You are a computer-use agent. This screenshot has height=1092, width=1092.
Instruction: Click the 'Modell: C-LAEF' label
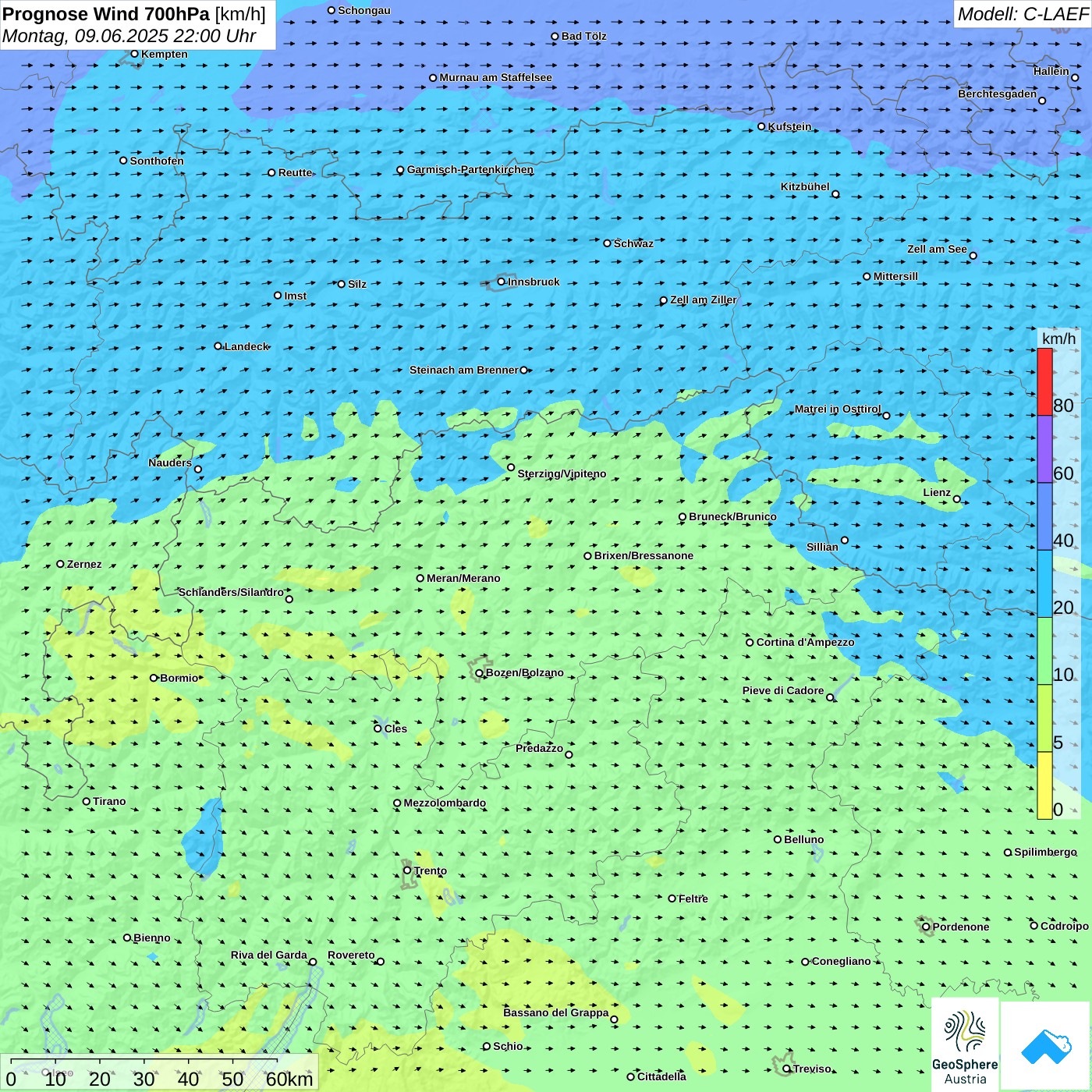coord(1022,14)
